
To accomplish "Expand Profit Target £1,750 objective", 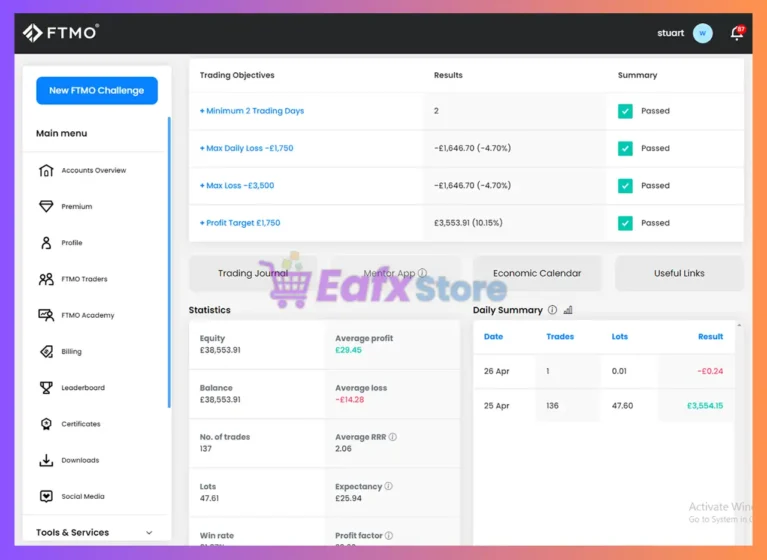I will [240, 223].
